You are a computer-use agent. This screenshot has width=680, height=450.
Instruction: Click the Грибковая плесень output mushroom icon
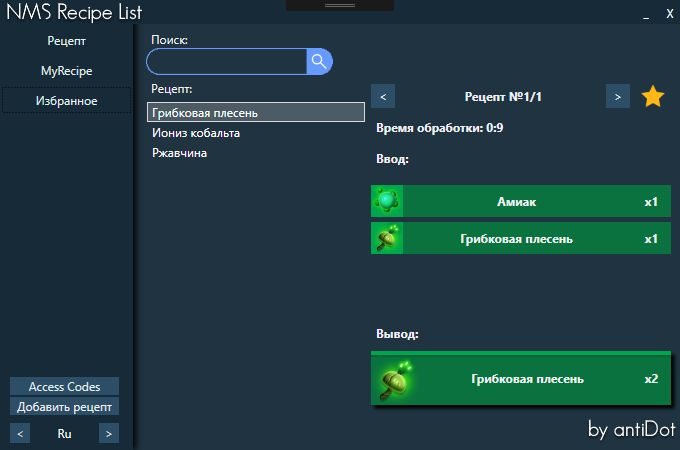[395, 380]
